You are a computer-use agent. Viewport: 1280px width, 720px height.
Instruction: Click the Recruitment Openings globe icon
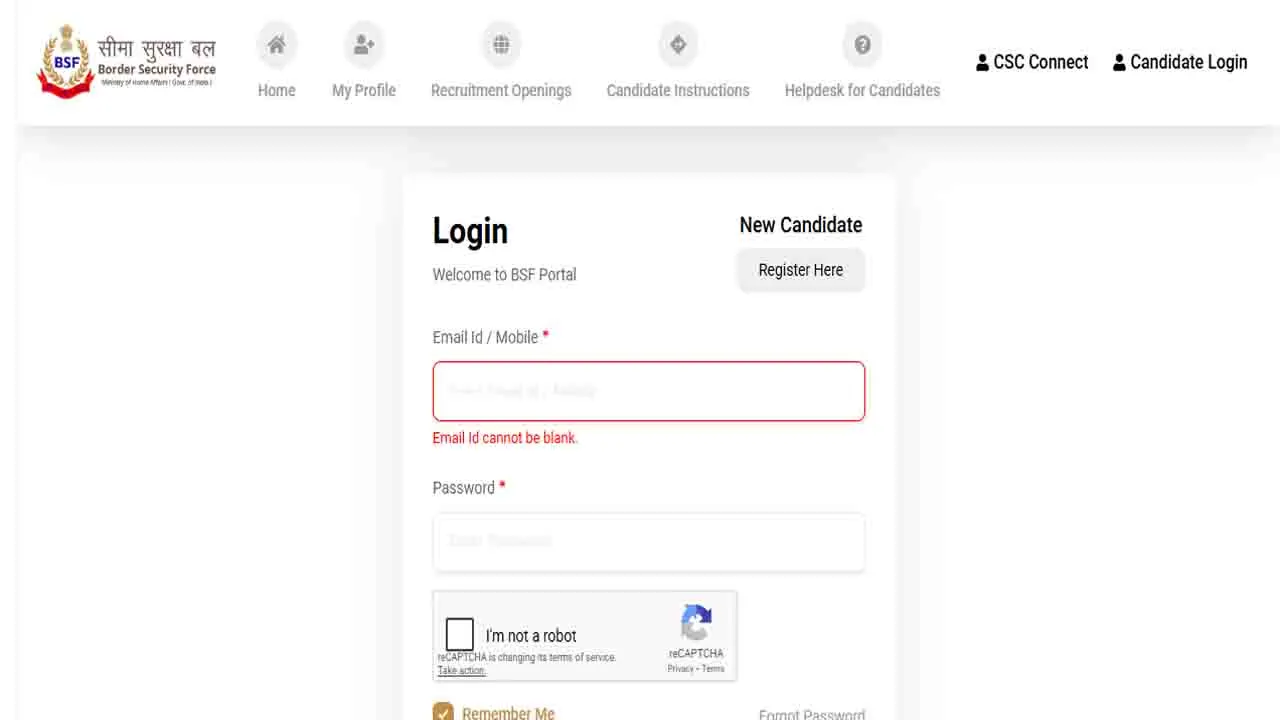(x=501, y=45)
